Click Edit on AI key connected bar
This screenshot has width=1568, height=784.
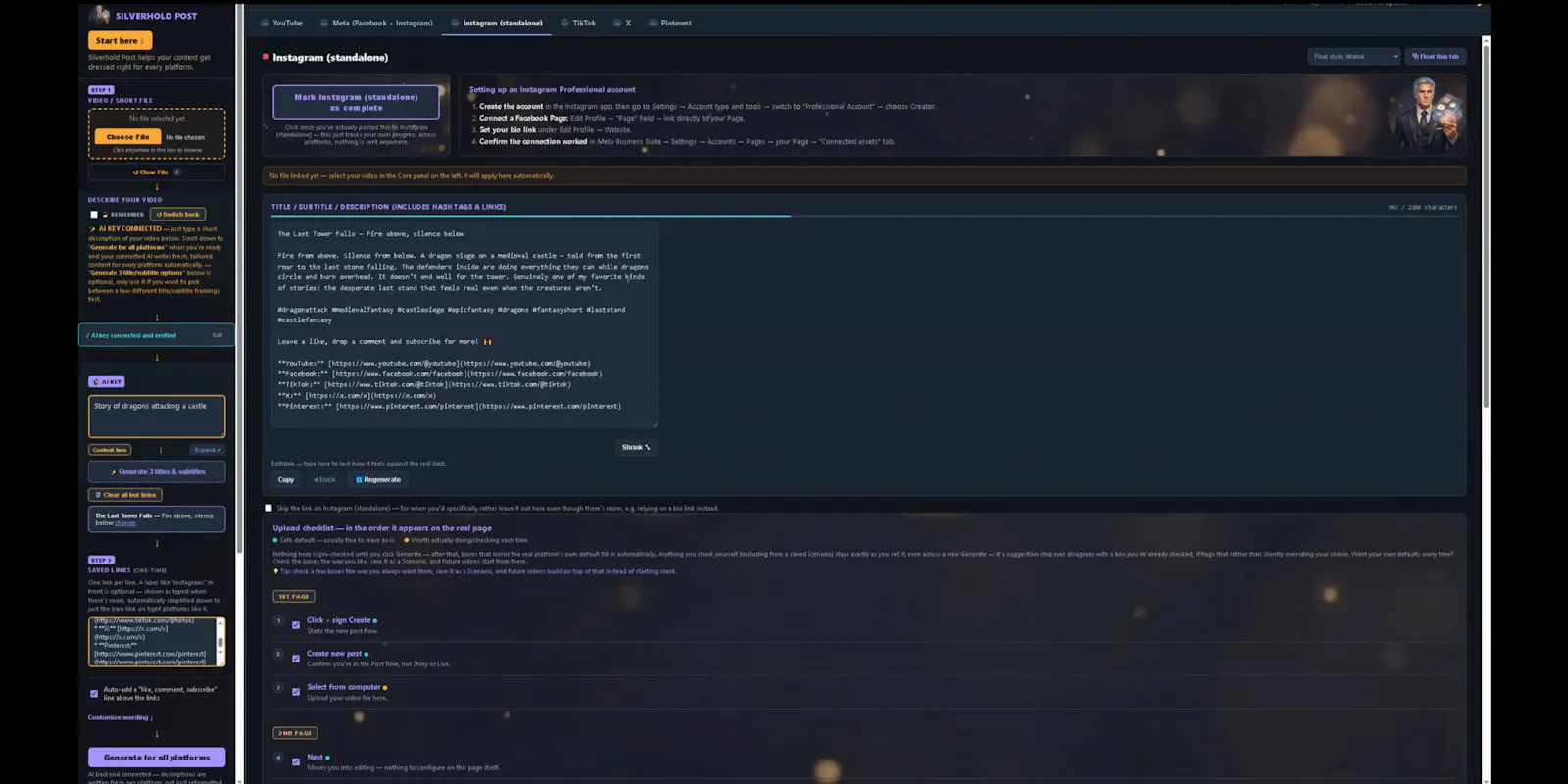pyautogui.click(x=218, y=335)
